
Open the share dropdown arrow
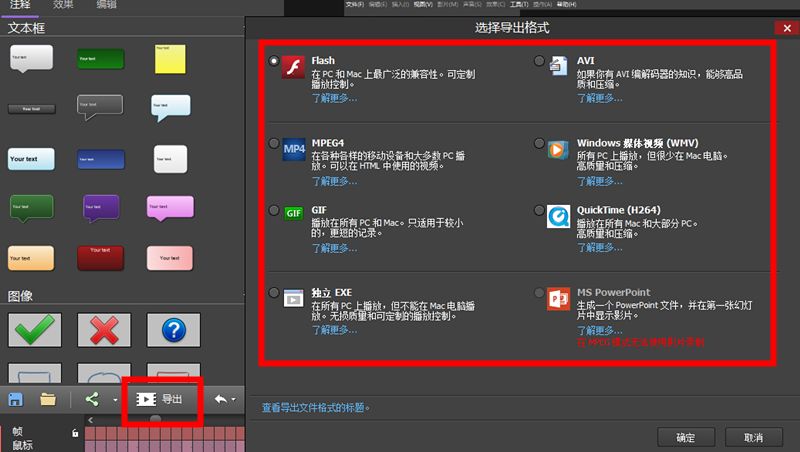click(115, 399)
